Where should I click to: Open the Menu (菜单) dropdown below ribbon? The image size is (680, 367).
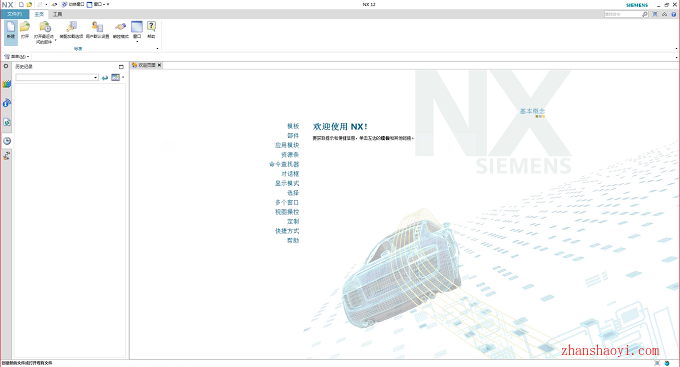[17, 56]
